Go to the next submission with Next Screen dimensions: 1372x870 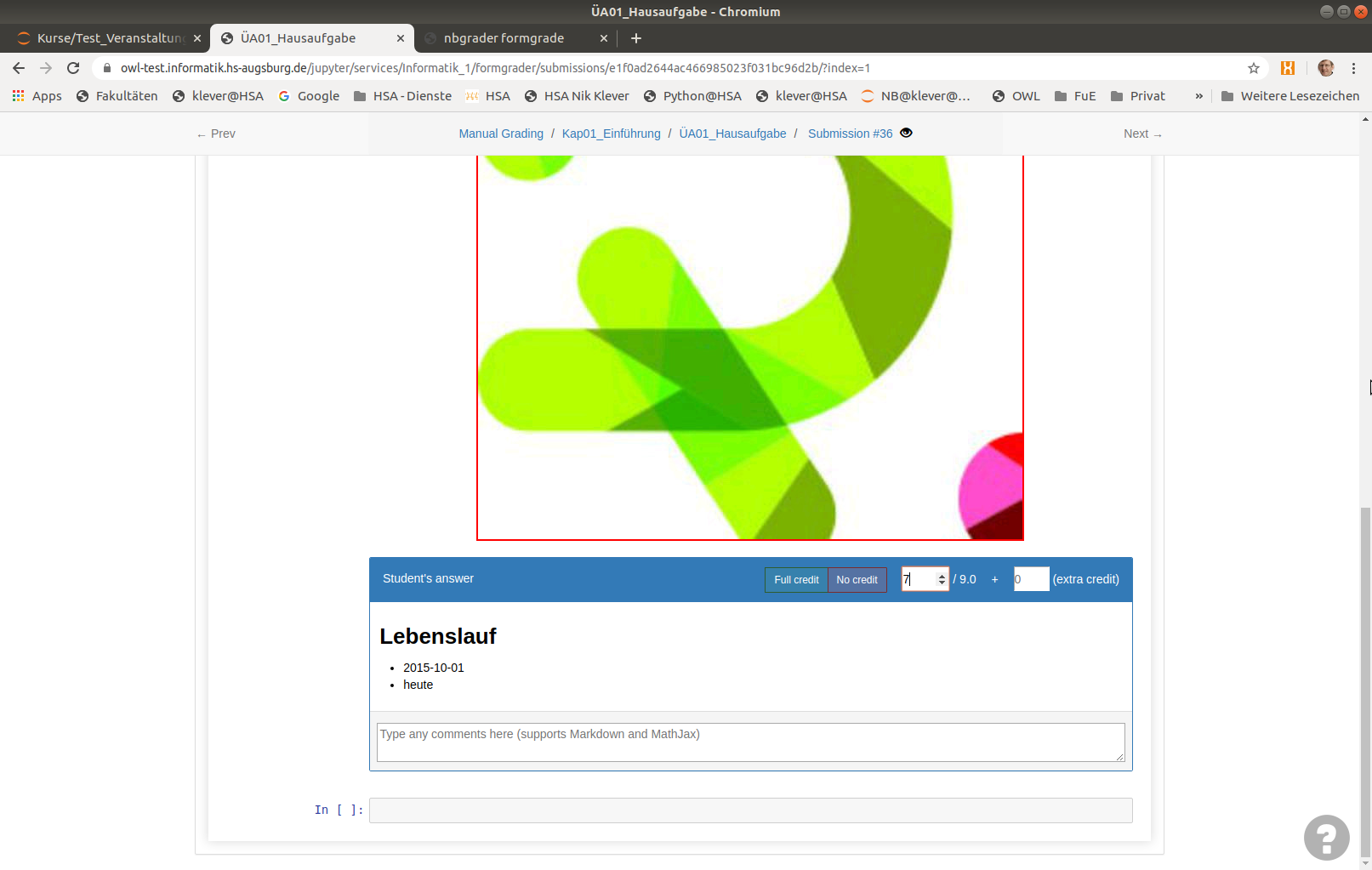[1142, 134]
